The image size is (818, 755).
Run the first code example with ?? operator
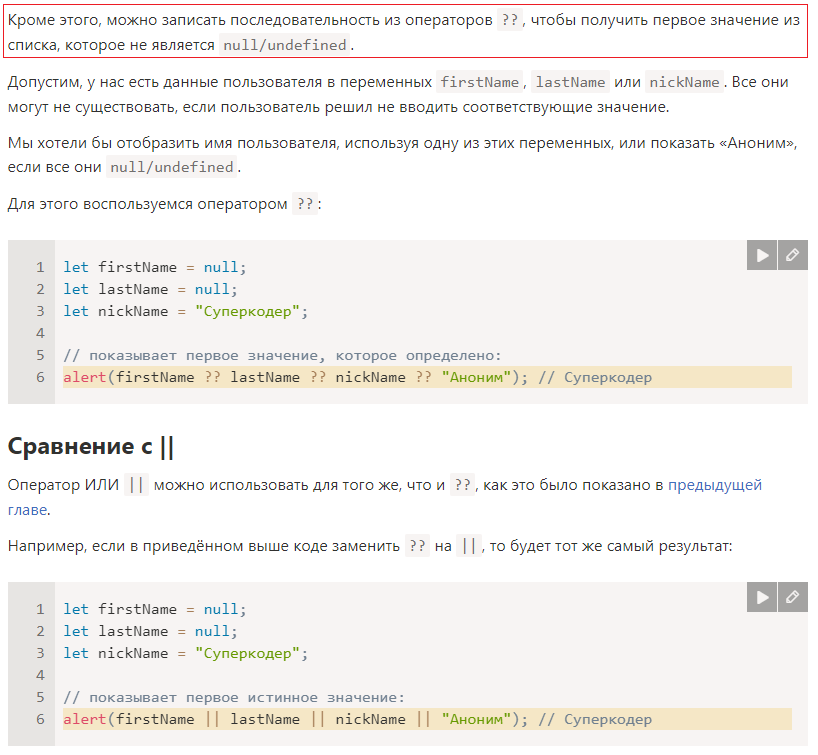tap(762, 255)
